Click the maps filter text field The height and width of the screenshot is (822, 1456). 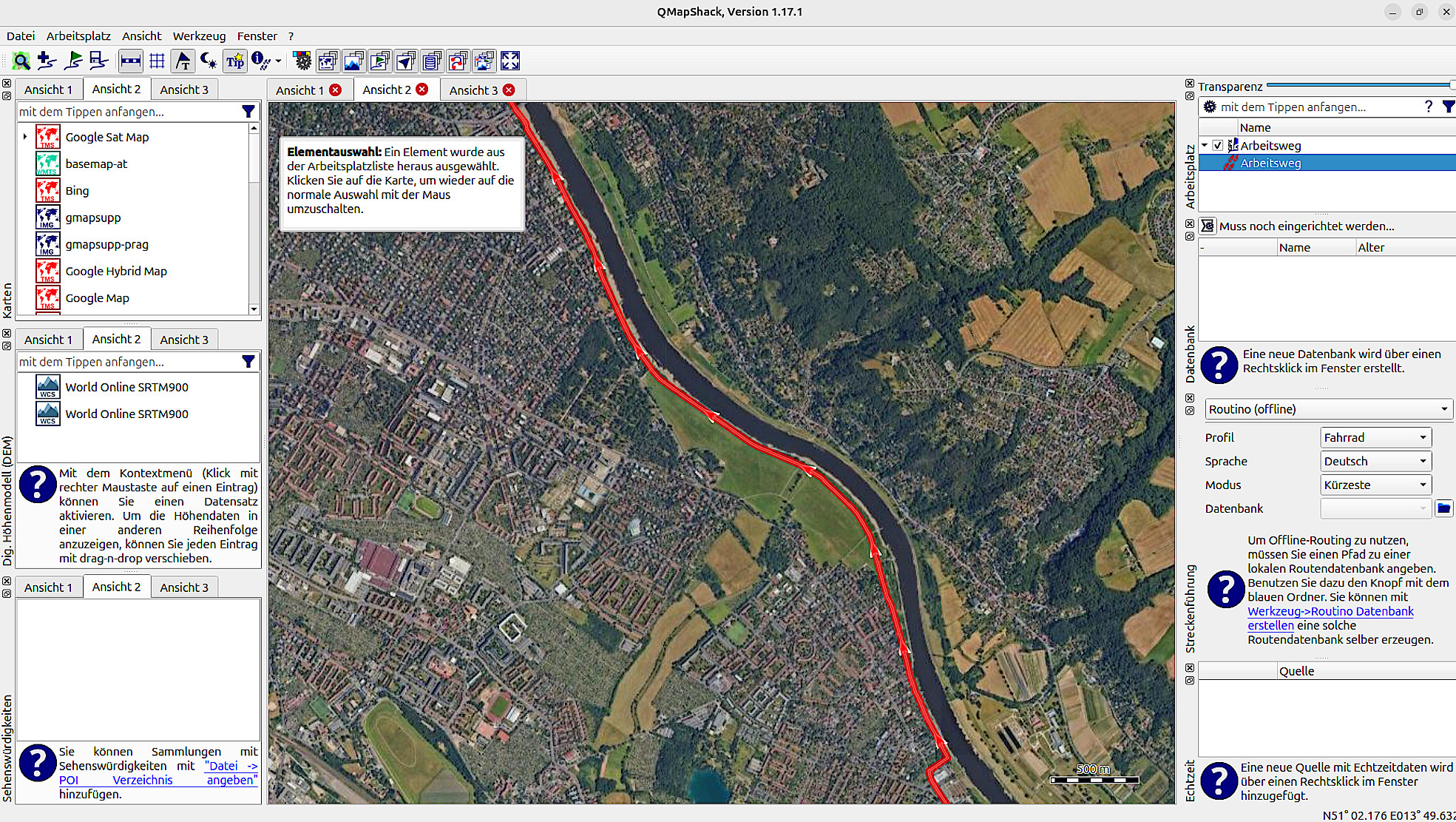coord(126,112)
